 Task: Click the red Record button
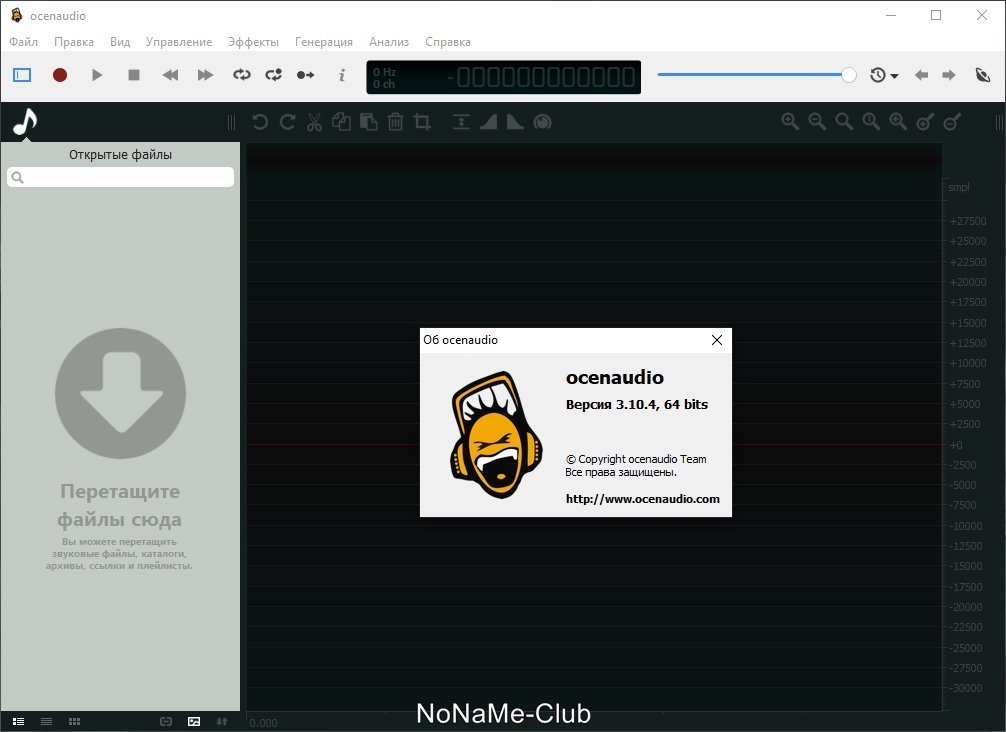[60, 75]
